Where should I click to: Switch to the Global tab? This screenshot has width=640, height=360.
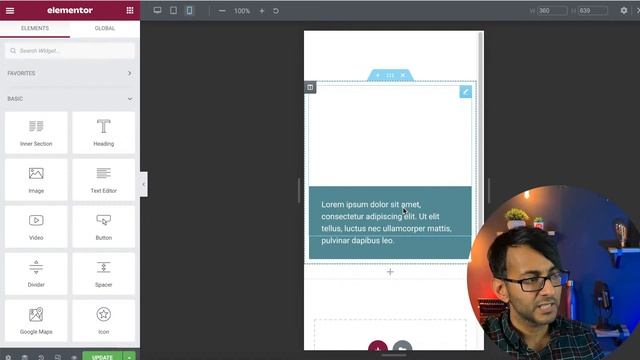105,28
